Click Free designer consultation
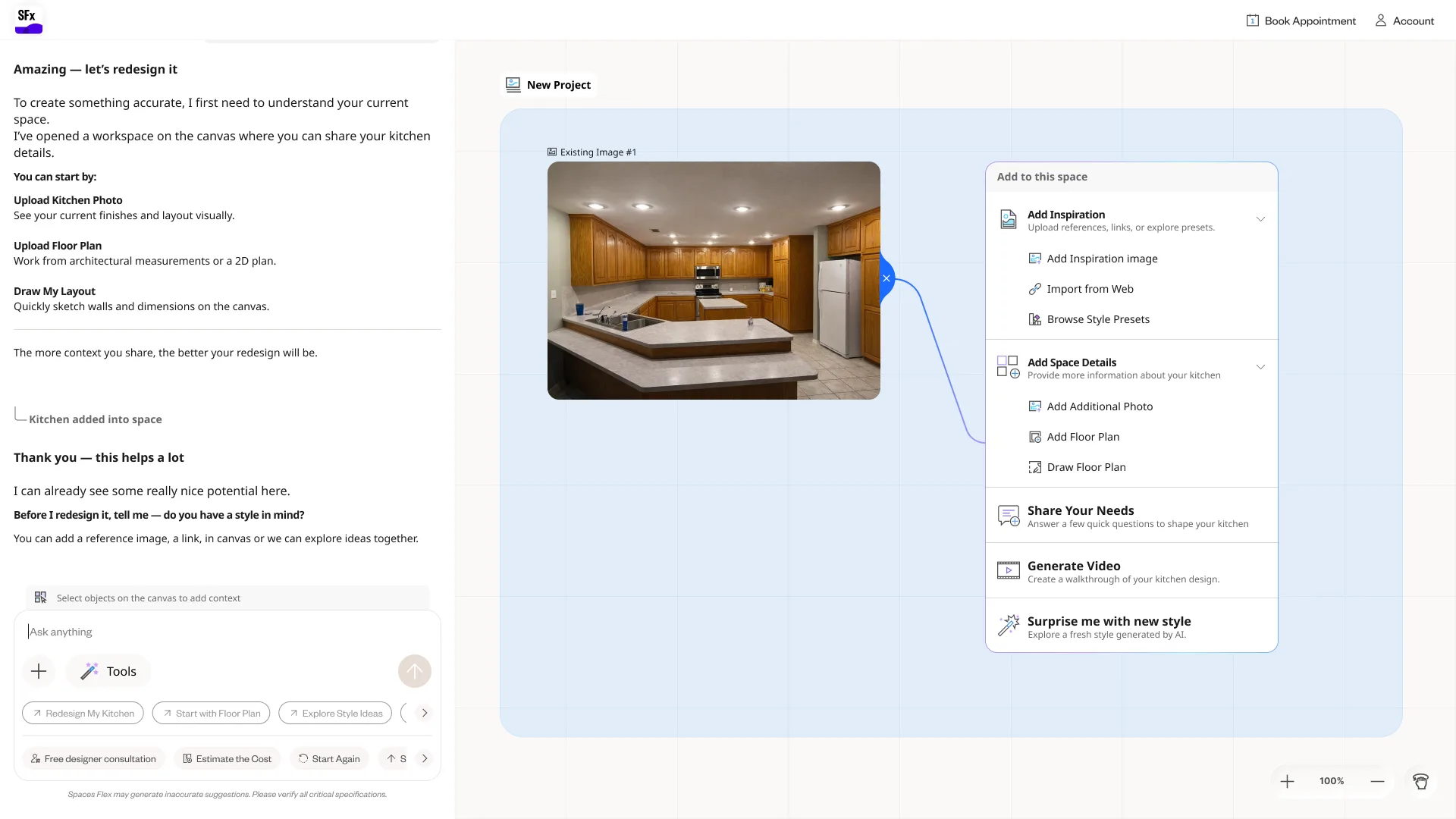Screen dimensions: 1456x819 click(94, 759)
